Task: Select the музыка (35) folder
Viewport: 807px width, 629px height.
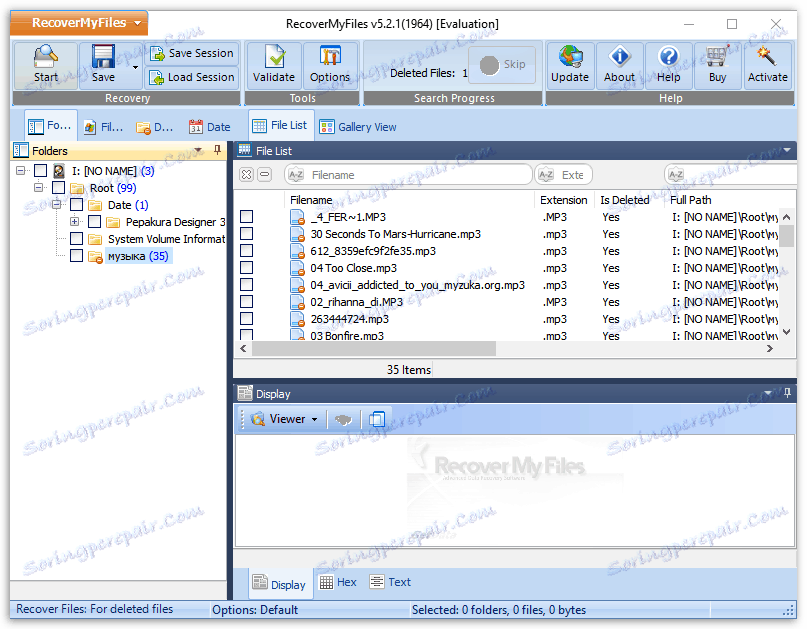Action: pyautogui.click(x=138, y=256)
